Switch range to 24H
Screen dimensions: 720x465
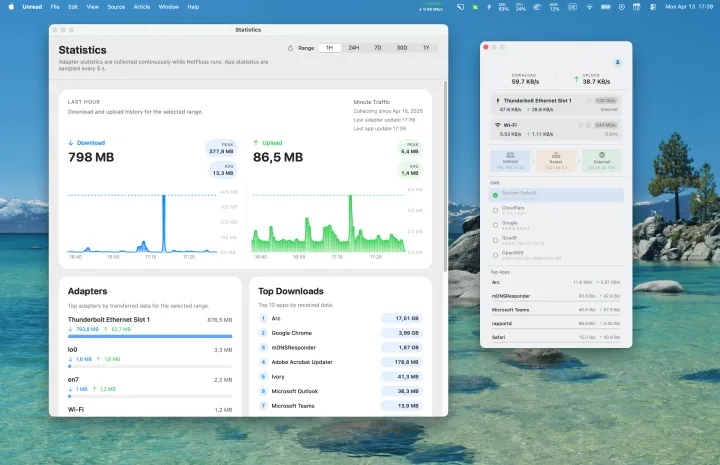point(354,48)
